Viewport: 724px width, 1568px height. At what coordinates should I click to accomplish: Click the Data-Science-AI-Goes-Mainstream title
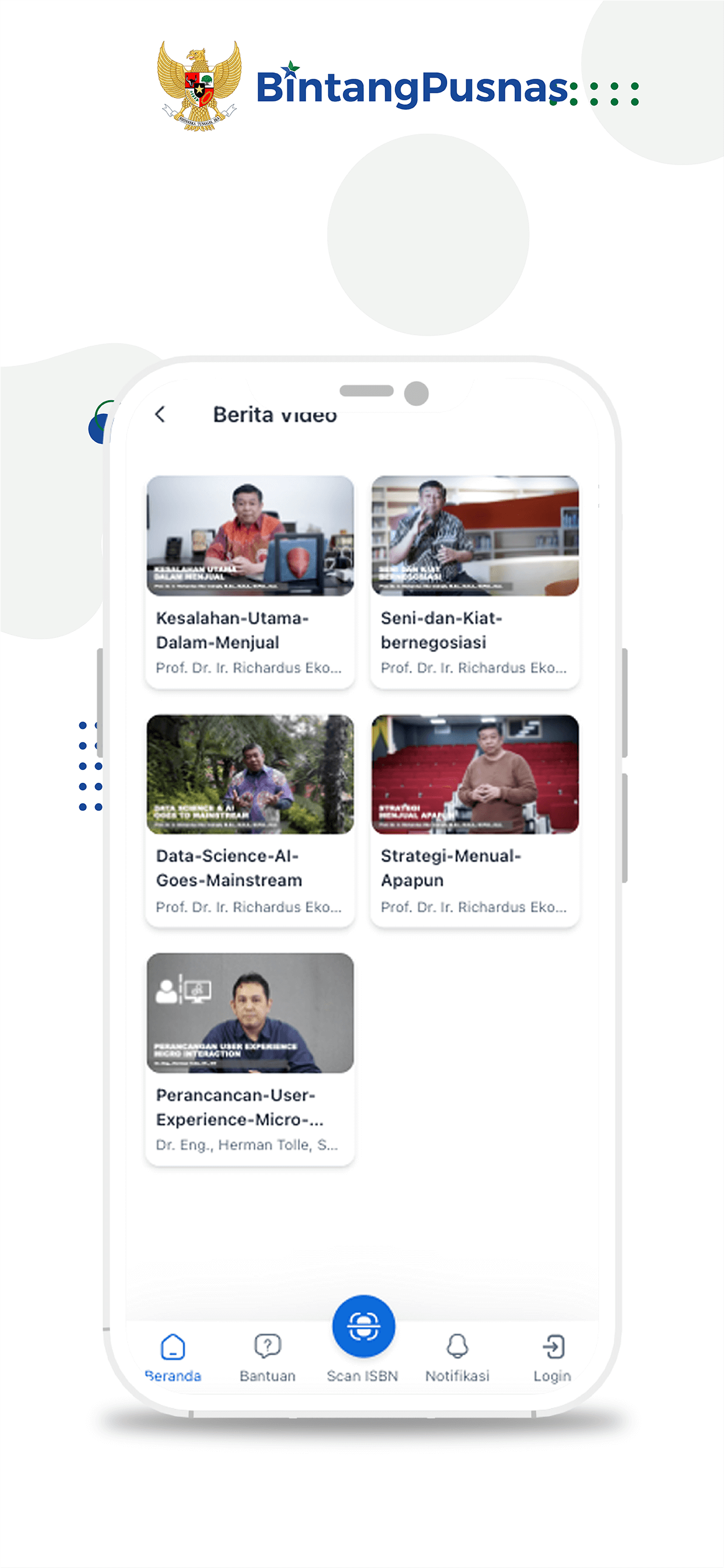229,868
